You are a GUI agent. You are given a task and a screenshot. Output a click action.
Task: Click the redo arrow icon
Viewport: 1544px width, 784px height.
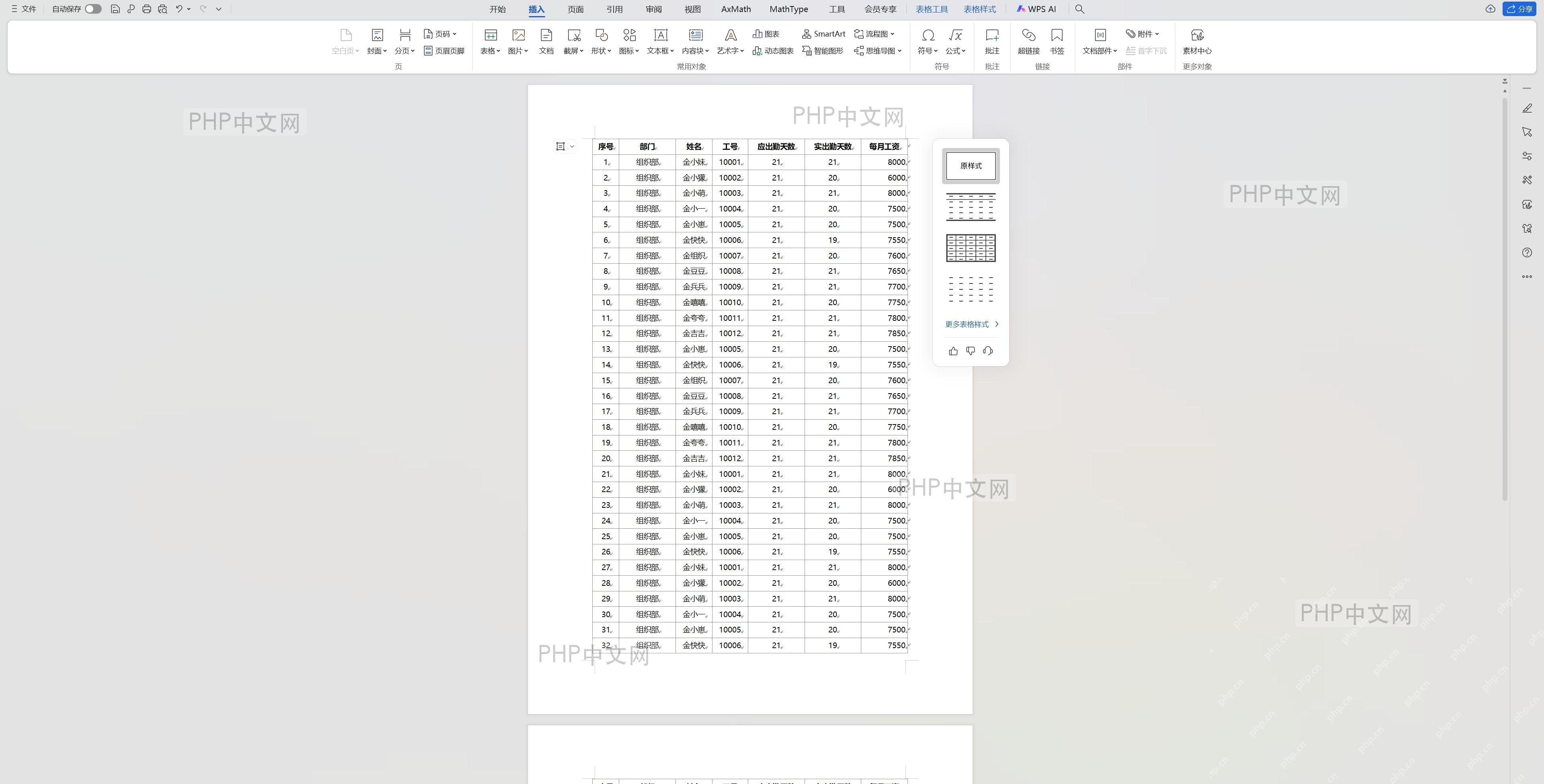(203, 9)
